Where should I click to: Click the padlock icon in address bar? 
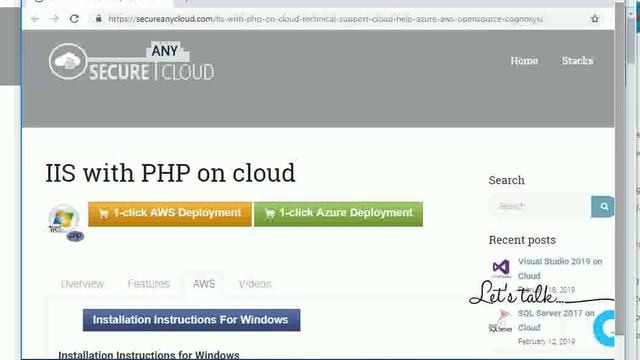coord(98,19)
